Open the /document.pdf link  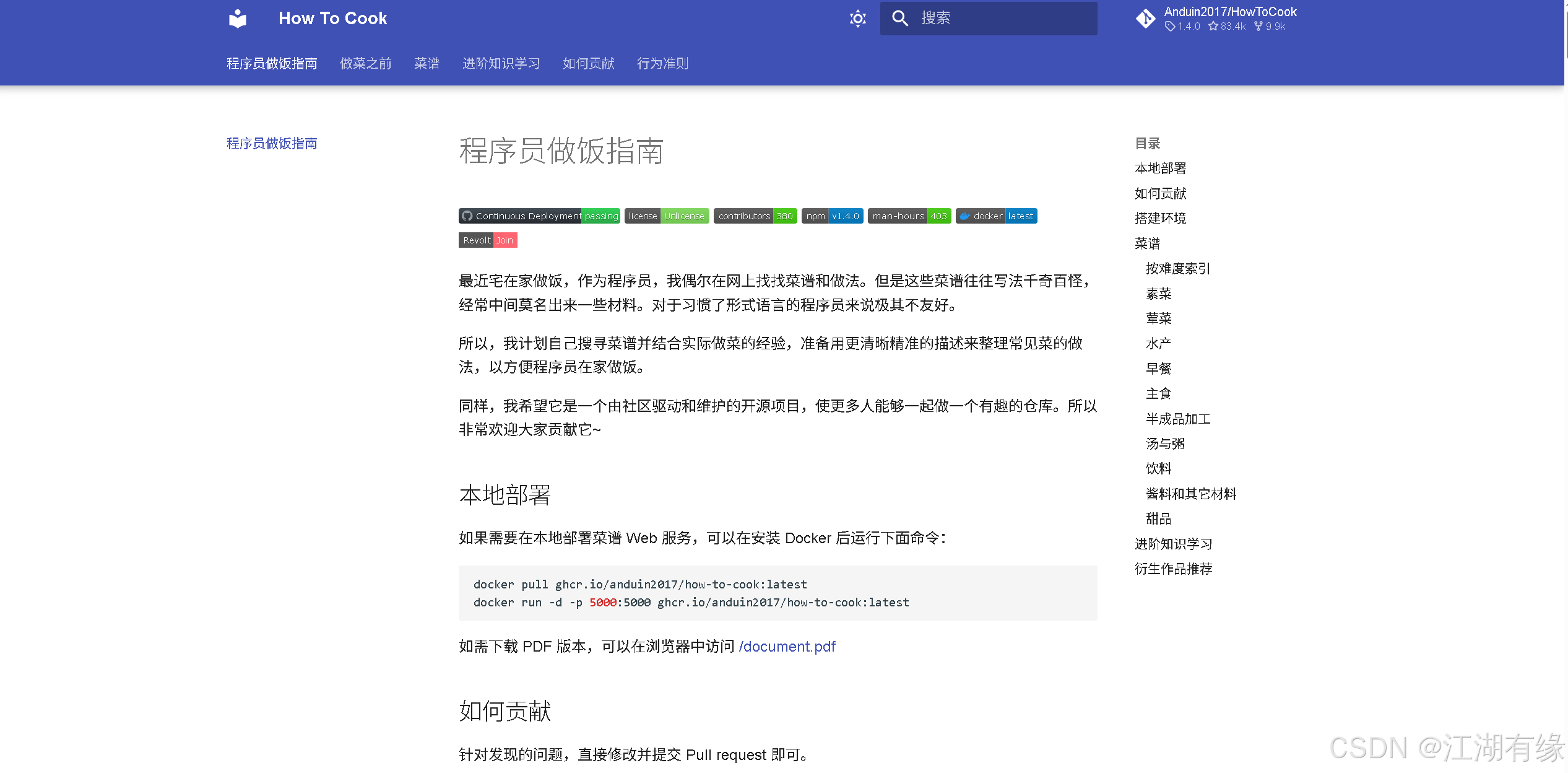787,646
